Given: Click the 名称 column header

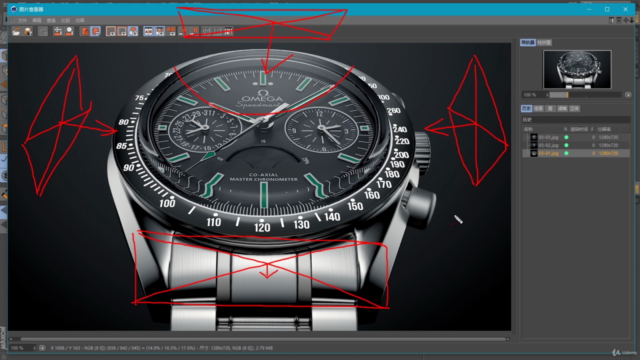Looking at the screenshot, I should [529, 129].
